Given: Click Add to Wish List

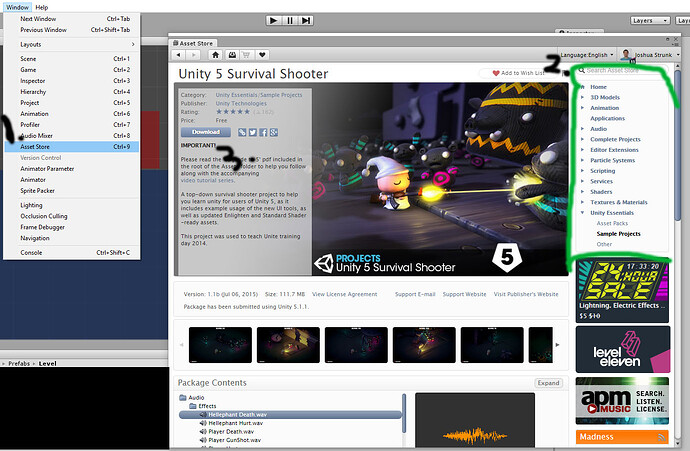Looking at the screenshot, I should [x=518, y=73].
